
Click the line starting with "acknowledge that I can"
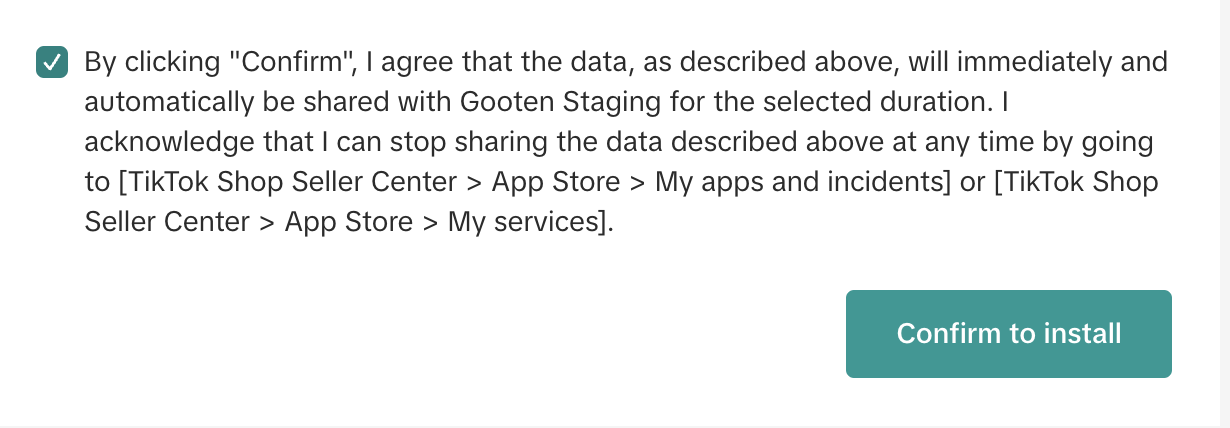click(x=619, y=143)
